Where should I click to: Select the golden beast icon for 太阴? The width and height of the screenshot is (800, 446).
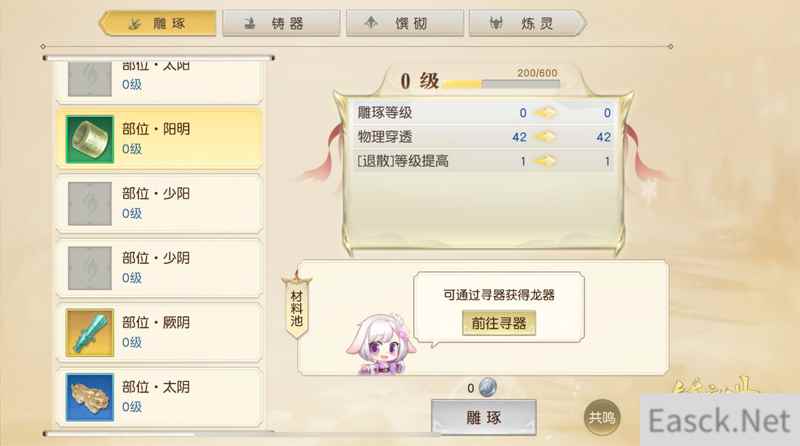pos(90,397)
